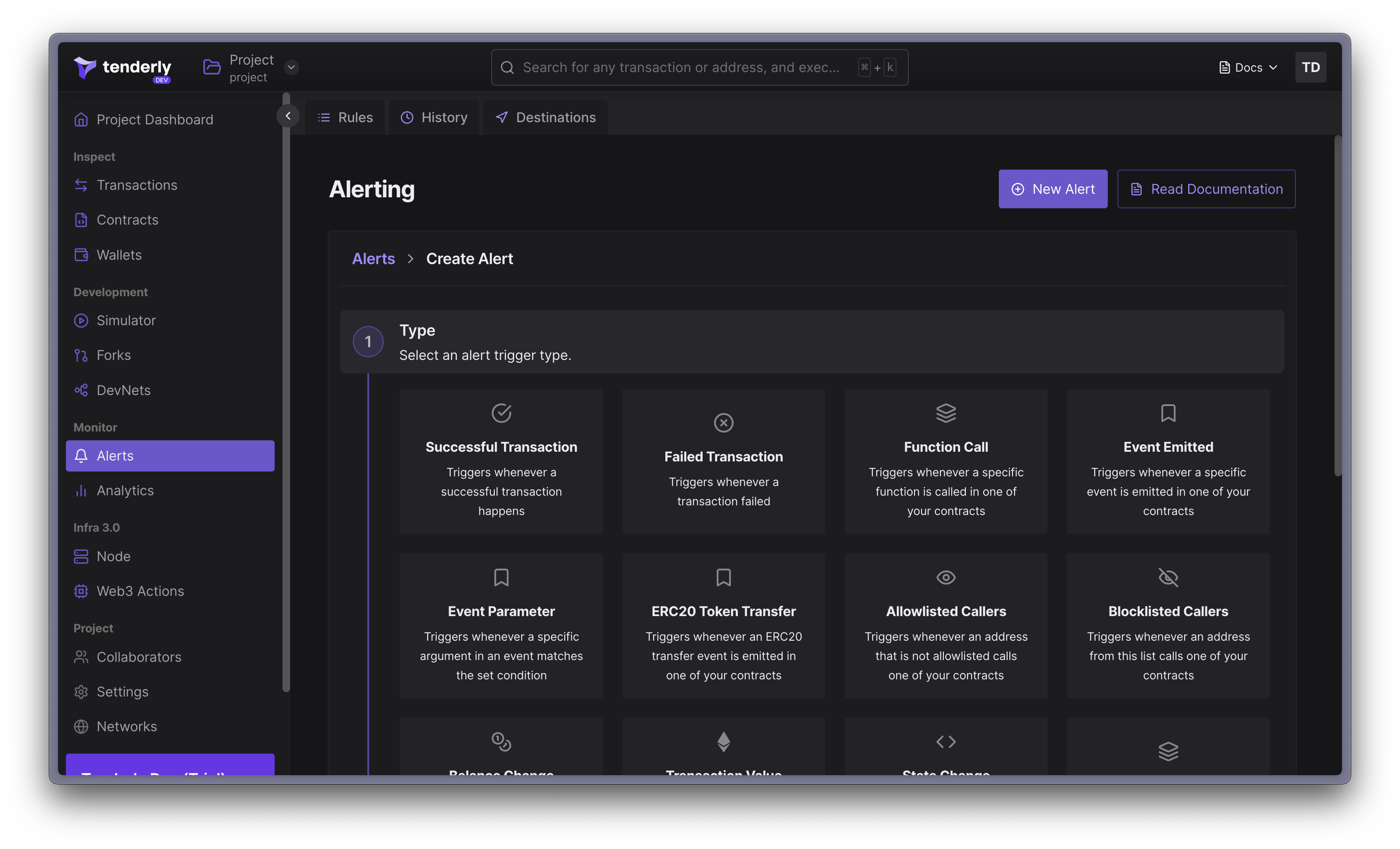Click the Alerts bell icon
Screen dimensions: 1400x849
coord(81,456)
